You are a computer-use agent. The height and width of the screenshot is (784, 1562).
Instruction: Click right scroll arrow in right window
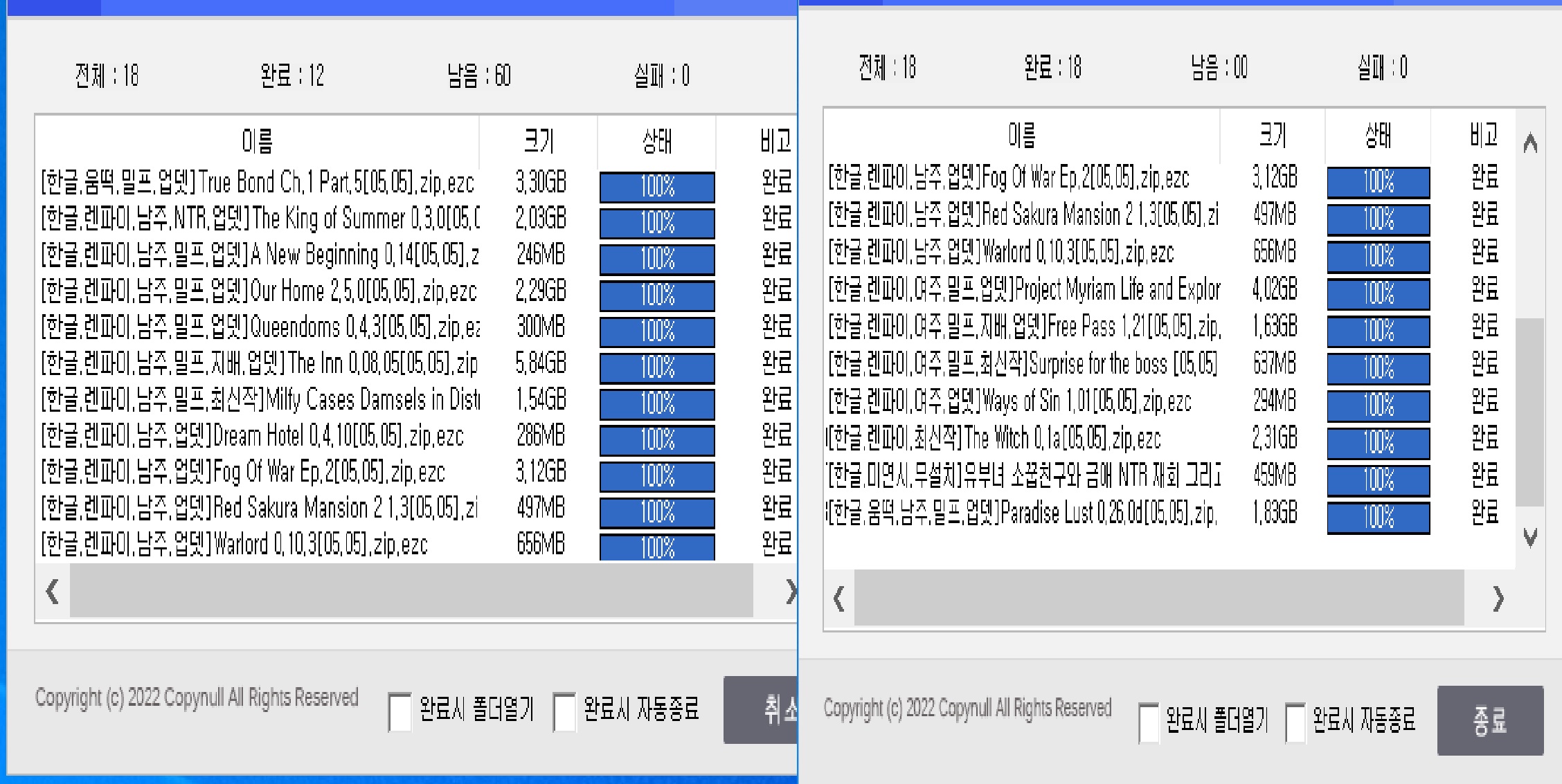[x=1498, y=599]
